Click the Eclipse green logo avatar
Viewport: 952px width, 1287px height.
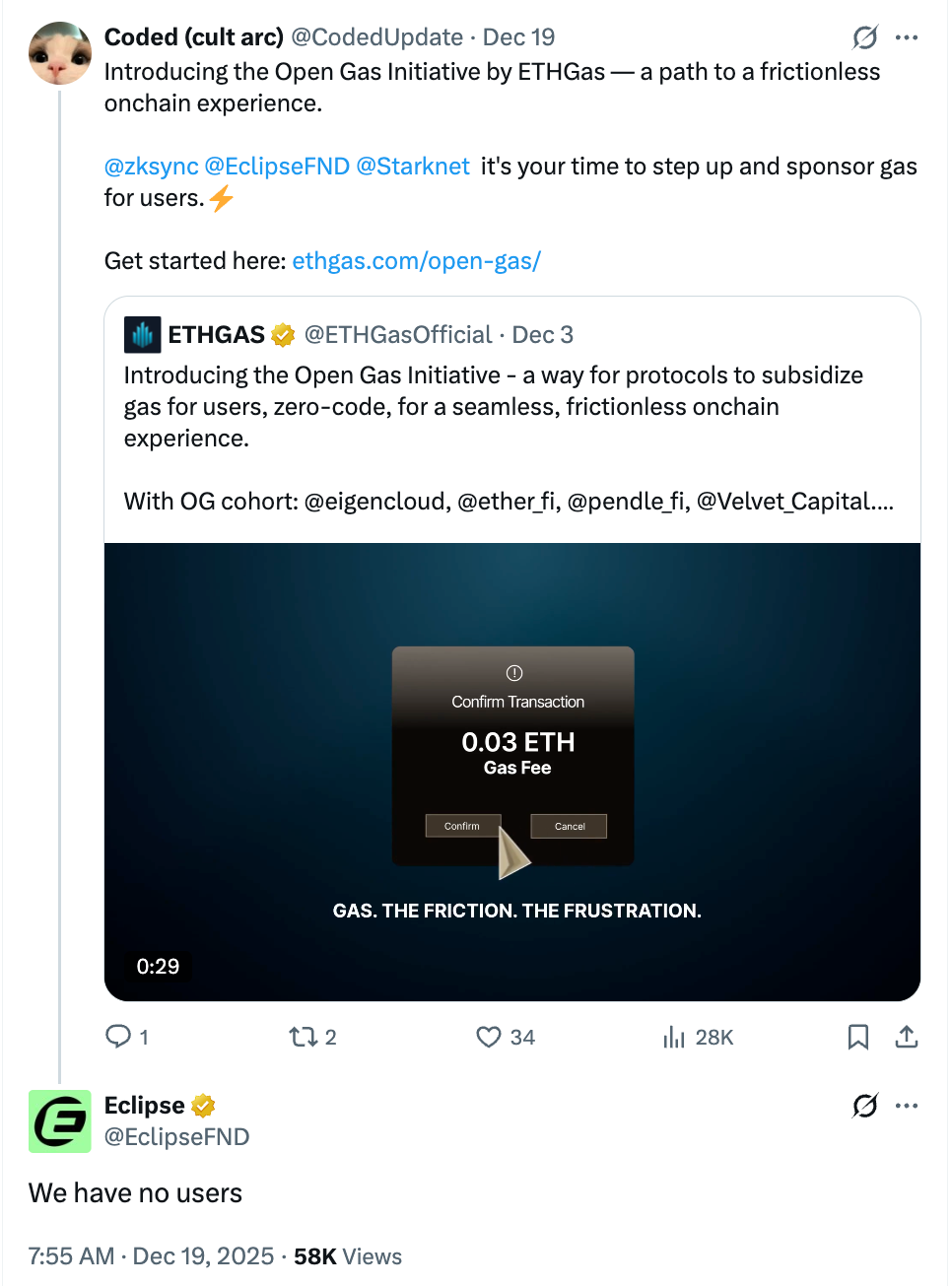(x=60, y=1121)
